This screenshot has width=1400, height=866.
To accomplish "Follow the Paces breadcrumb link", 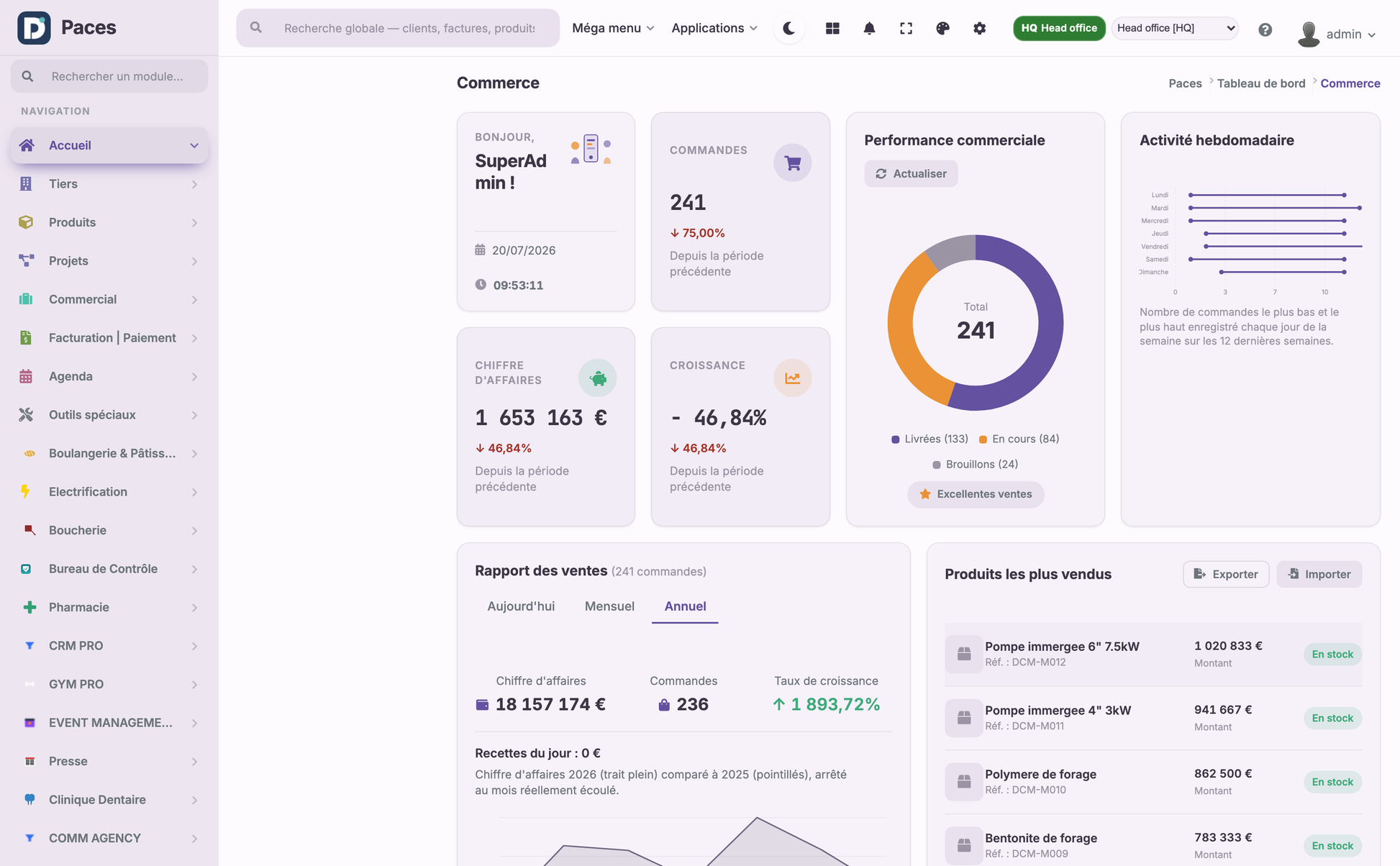I will click(1185, 83).
